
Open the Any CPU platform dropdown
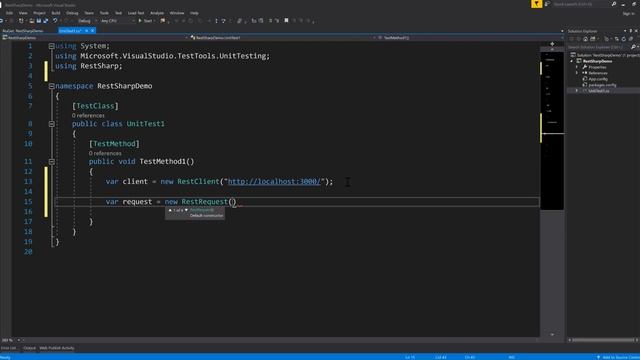pyautogui.click(x=118, y=20)
